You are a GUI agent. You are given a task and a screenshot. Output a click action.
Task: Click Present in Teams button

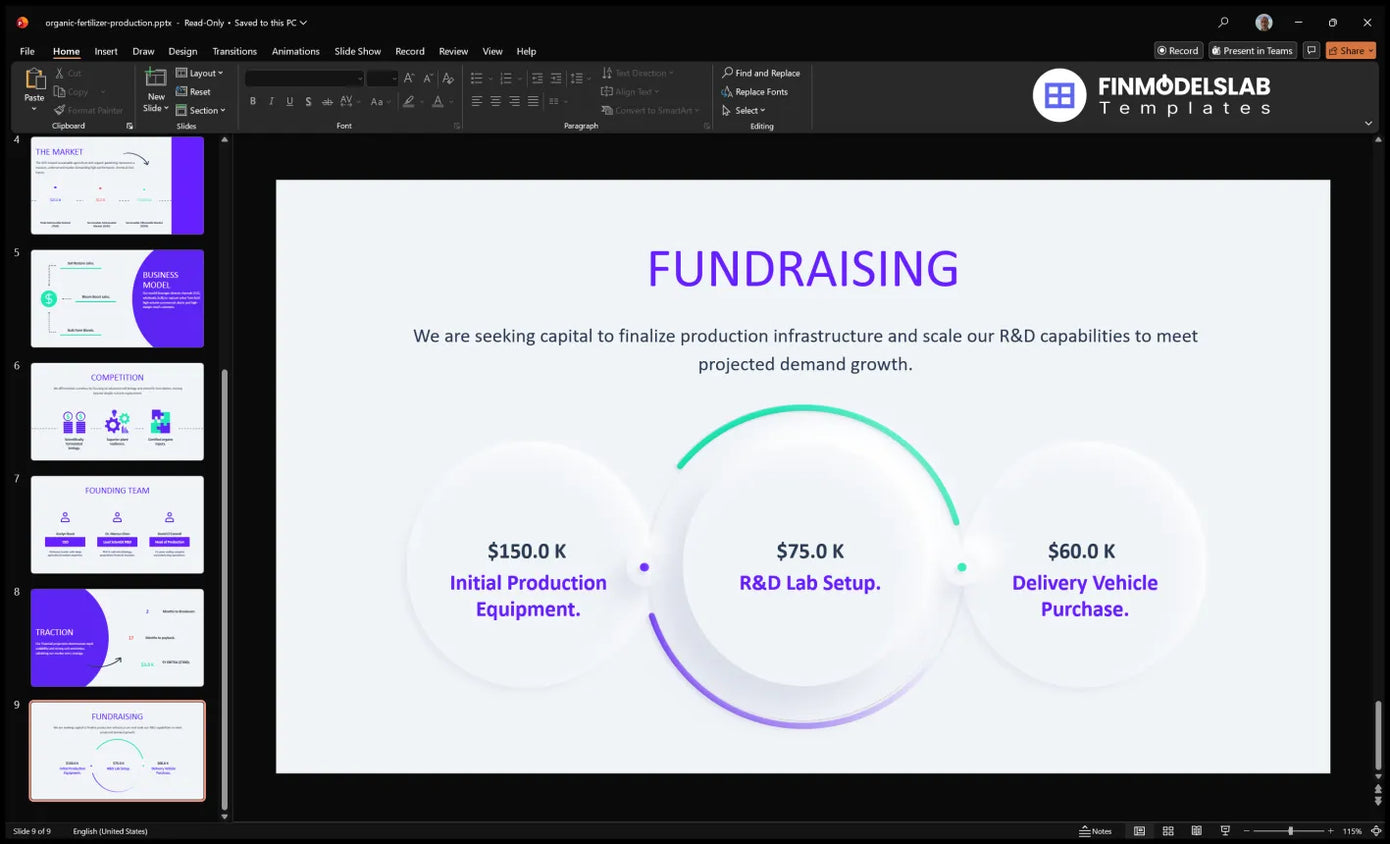point(1252,50)
